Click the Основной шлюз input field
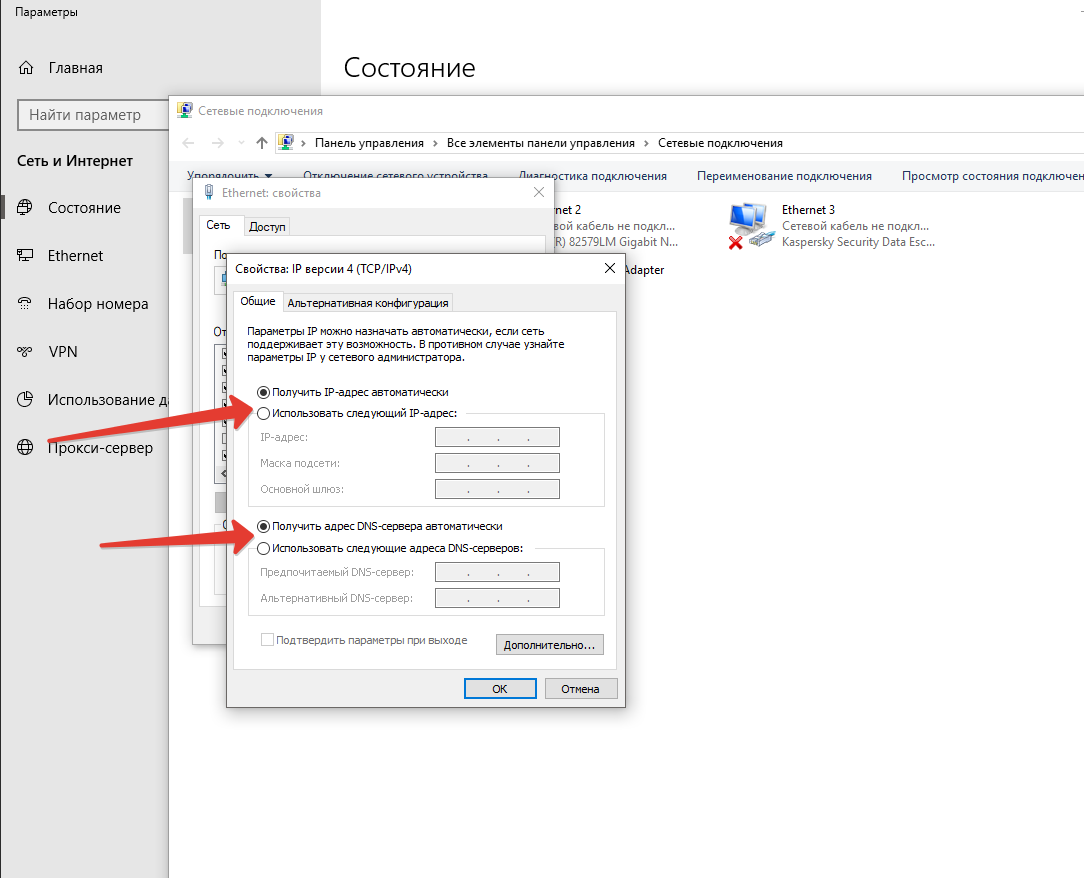 tap(497, 489)
